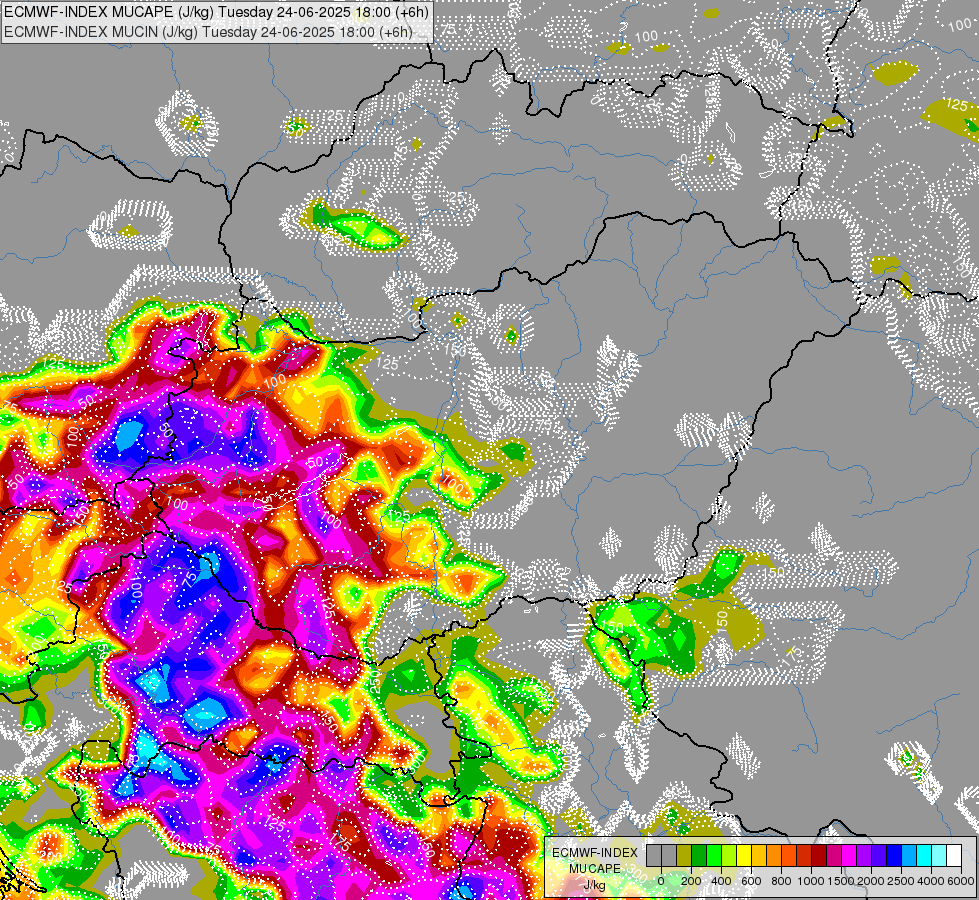This screenshot has height=900, width=979.
Task: Click the legend scale value 2500
Action: tap(901, 881)
